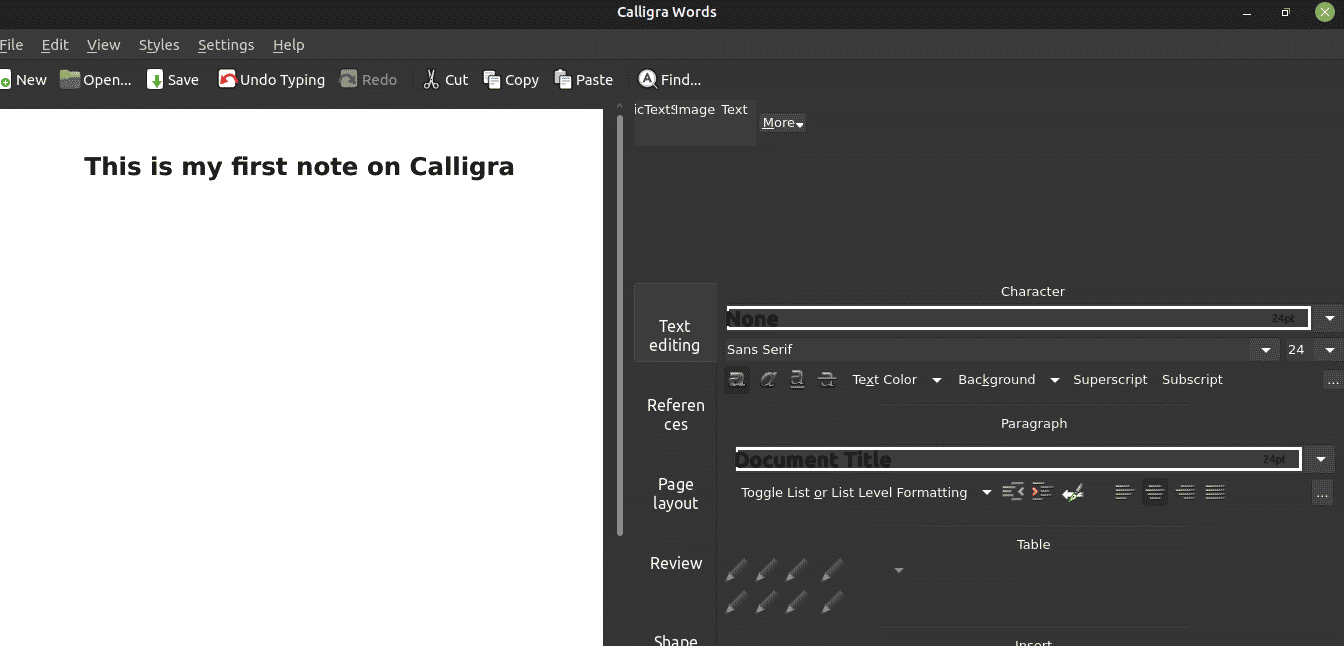The height and width of the screenshot is (646, 1344).
Task: Toggle Subscript formatting
Action: click(1192, 380)
